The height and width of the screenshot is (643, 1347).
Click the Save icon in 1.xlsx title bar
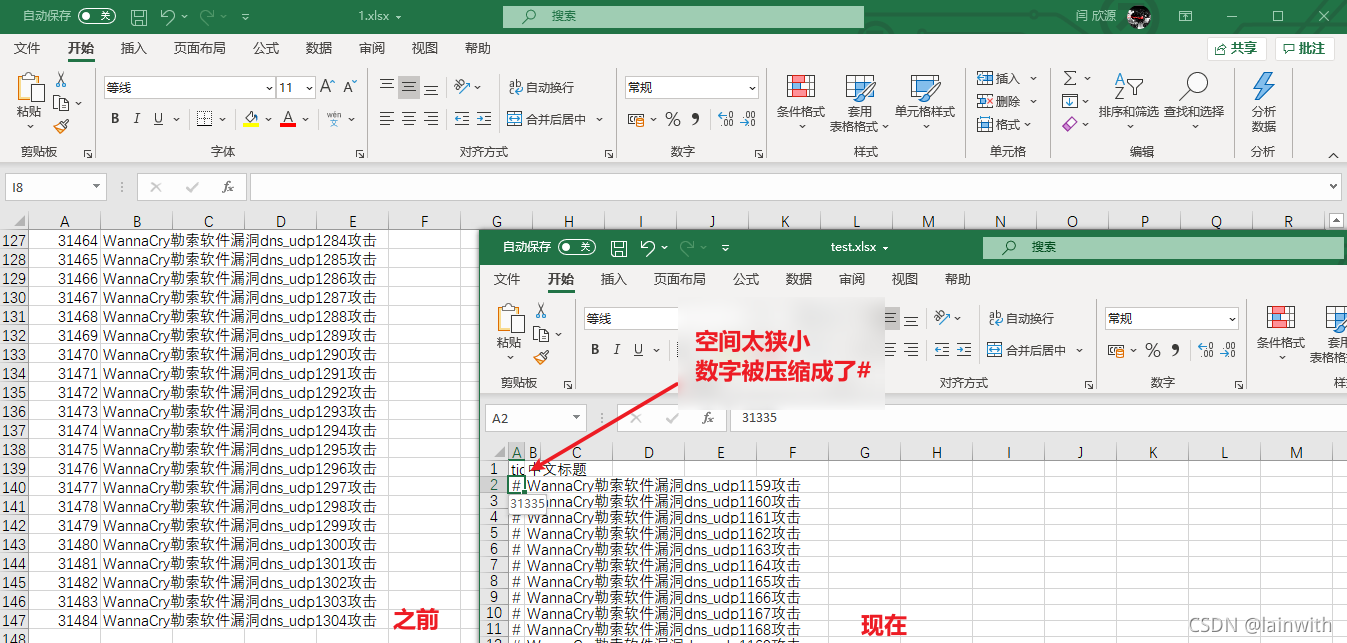139,17
